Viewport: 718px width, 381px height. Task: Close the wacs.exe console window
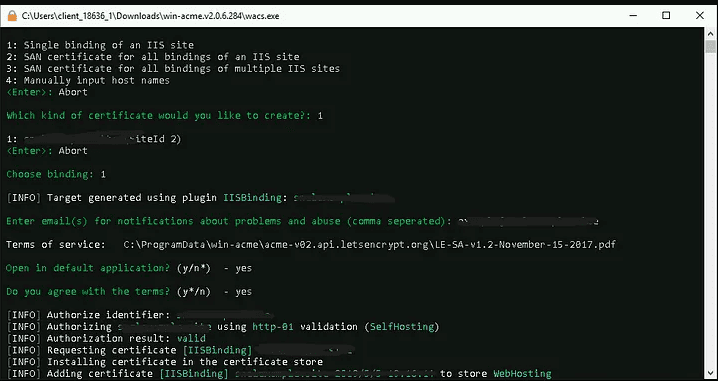[x=700, y=16]
